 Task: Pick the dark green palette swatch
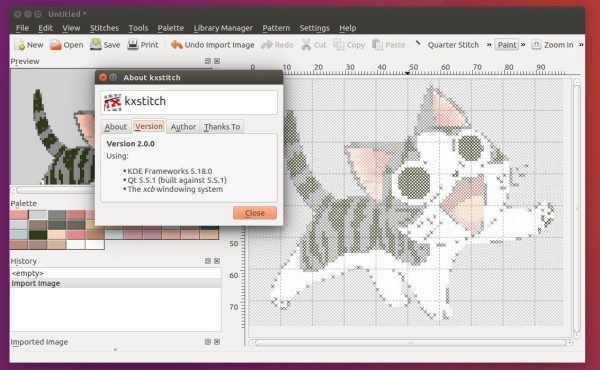point(38,234)
